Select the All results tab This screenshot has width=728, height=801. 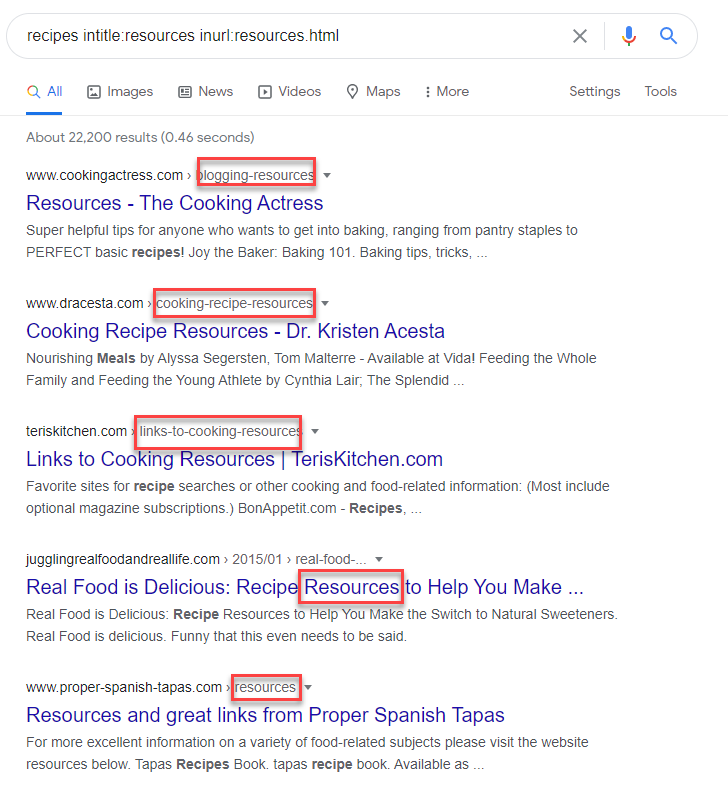point(44,92)
